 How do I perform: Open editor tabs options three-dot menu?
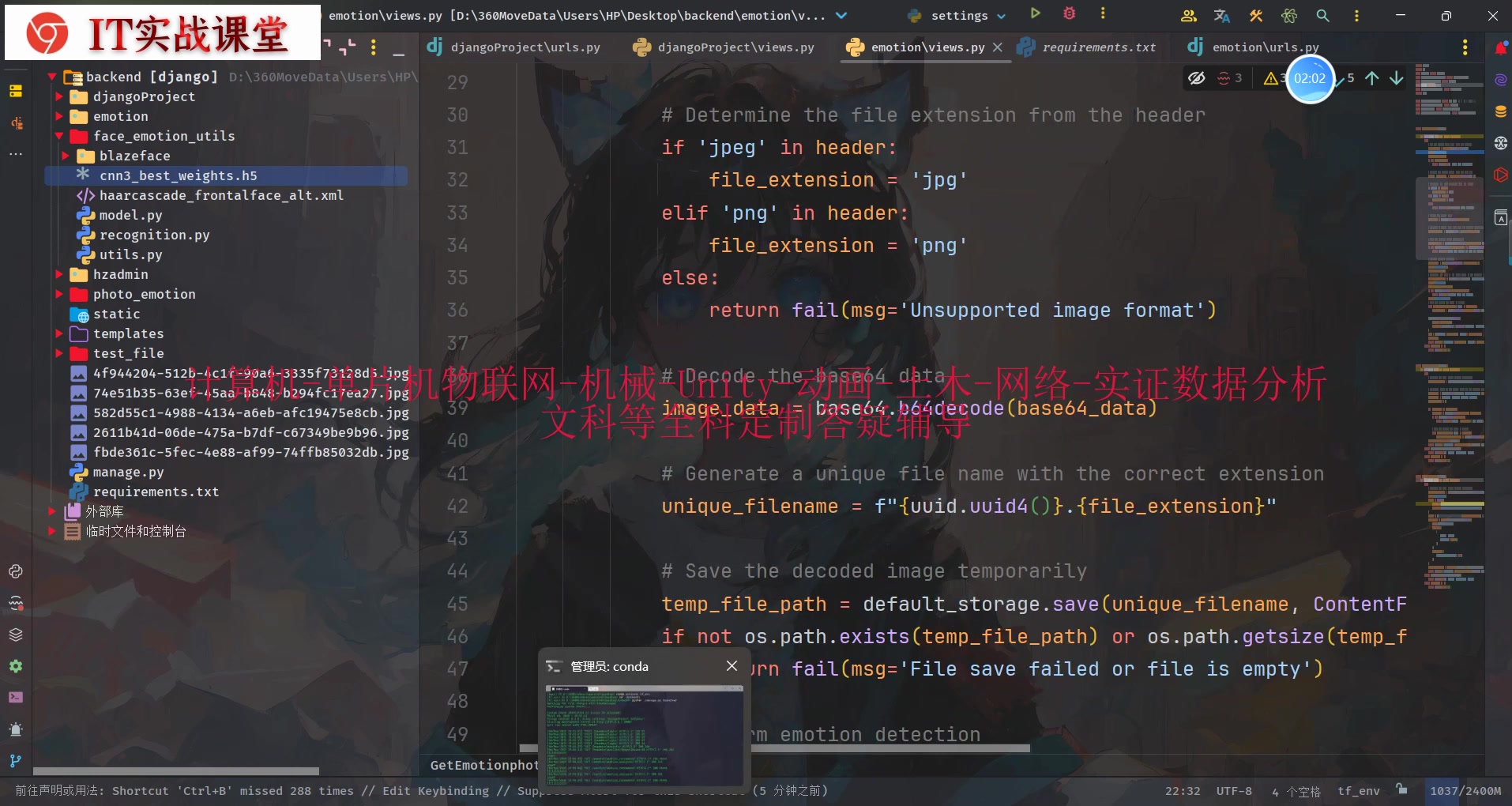pyautogui.click(x=1465, y=47)
